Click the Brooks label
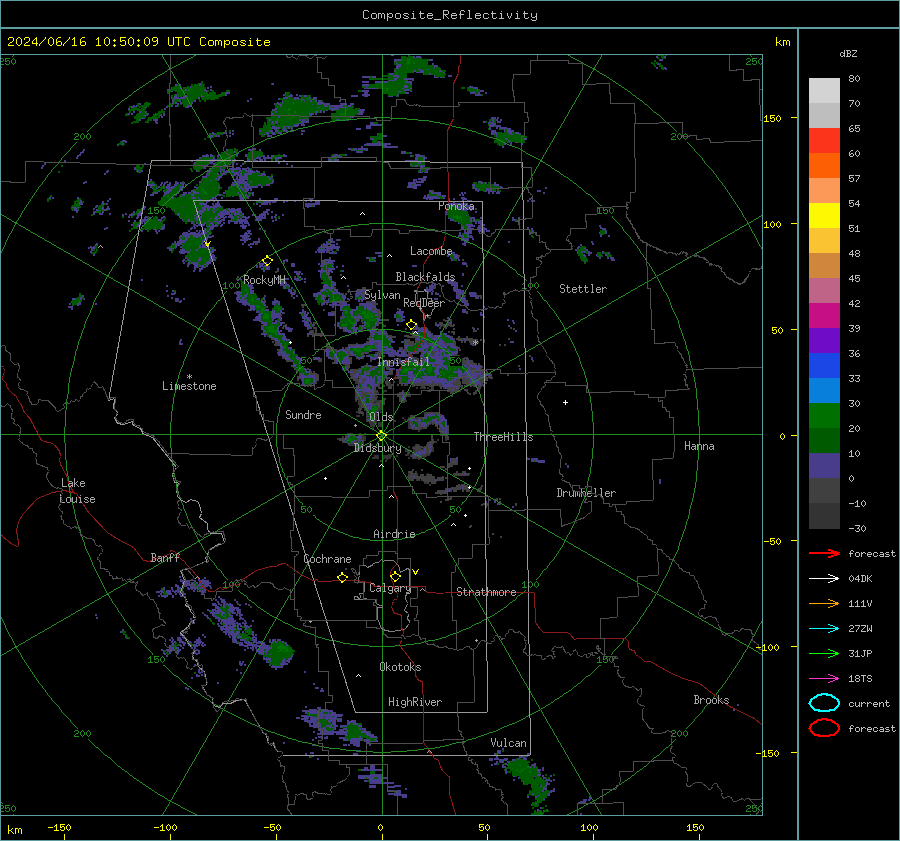The image size is (900, 841). (711, 700)
